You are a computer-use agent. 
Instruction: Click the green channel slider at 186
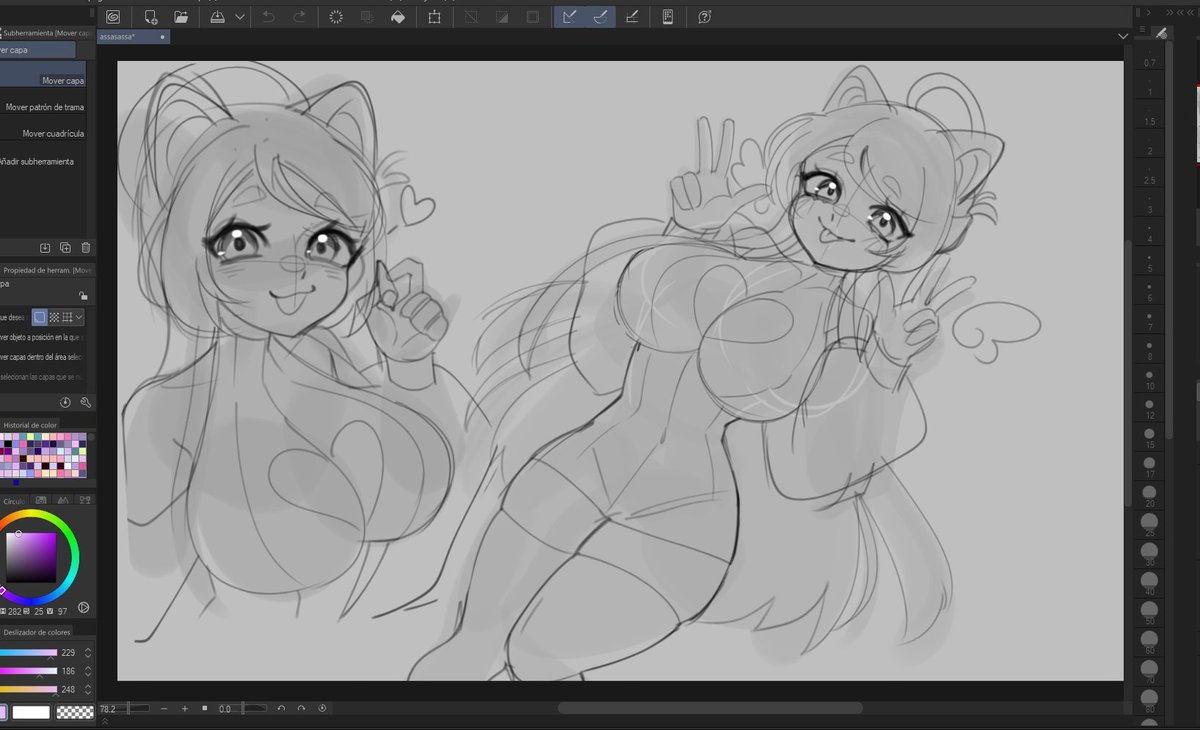pos(28,671)
